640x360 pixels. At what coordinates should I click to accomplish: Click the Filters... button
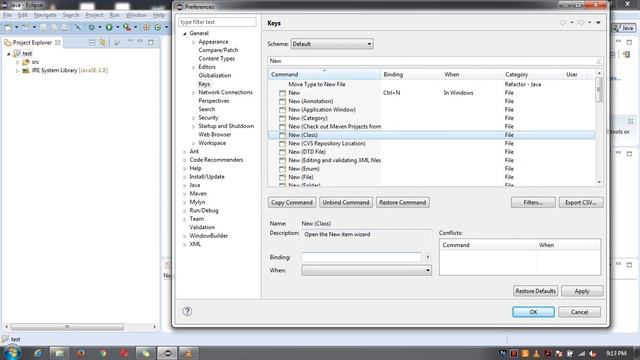[x=533, y=202]
